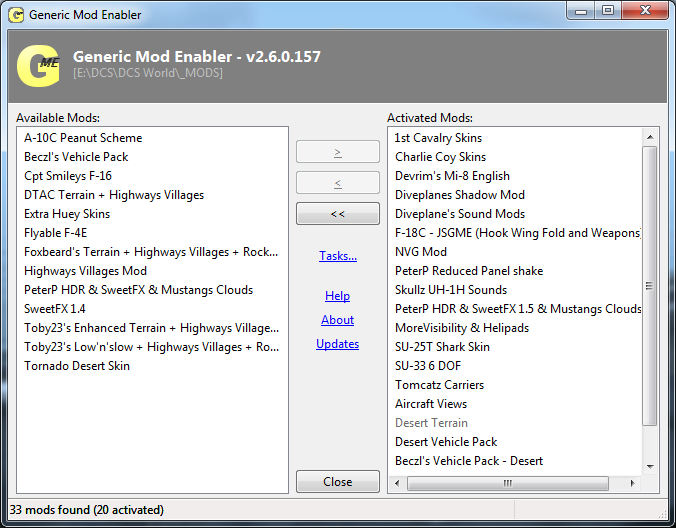Select greyed-out Desert Terrain mod
The image size is (676, 528).
431,422
